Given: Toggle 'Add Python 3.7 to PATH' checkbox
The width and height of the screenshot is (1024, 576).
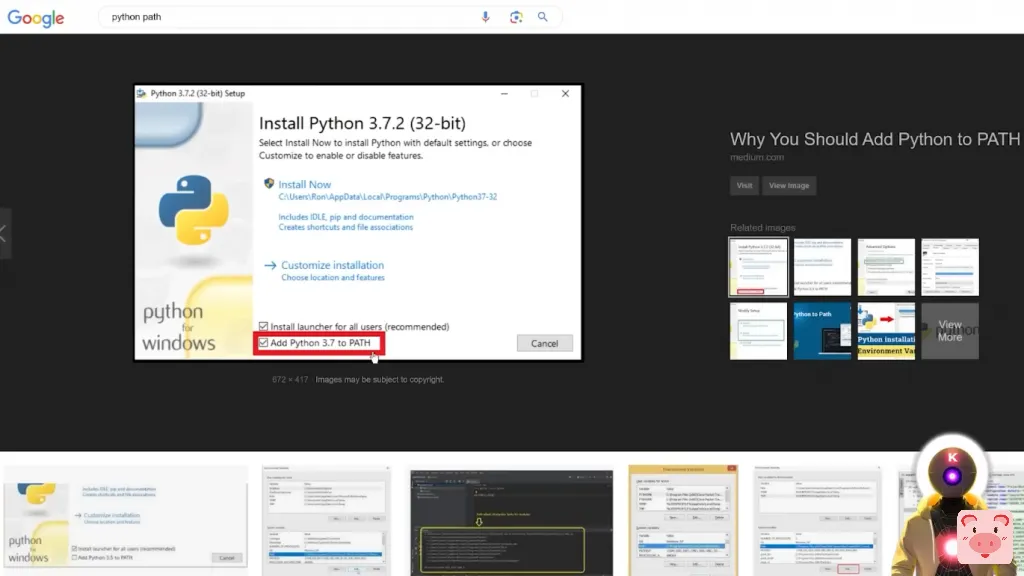Looking at the screenshot, I should tap(264, 343).
